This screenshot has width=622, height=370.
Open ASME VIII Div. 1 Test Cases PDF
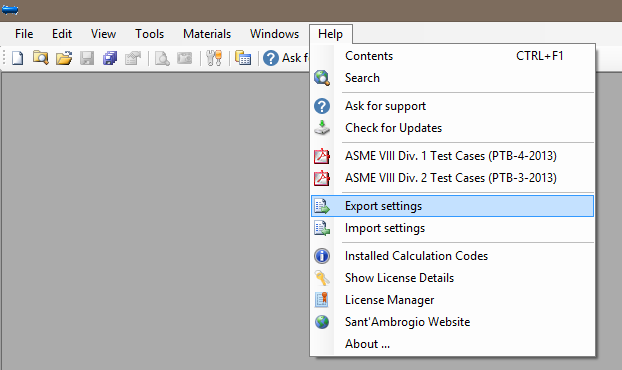point(452,156)
